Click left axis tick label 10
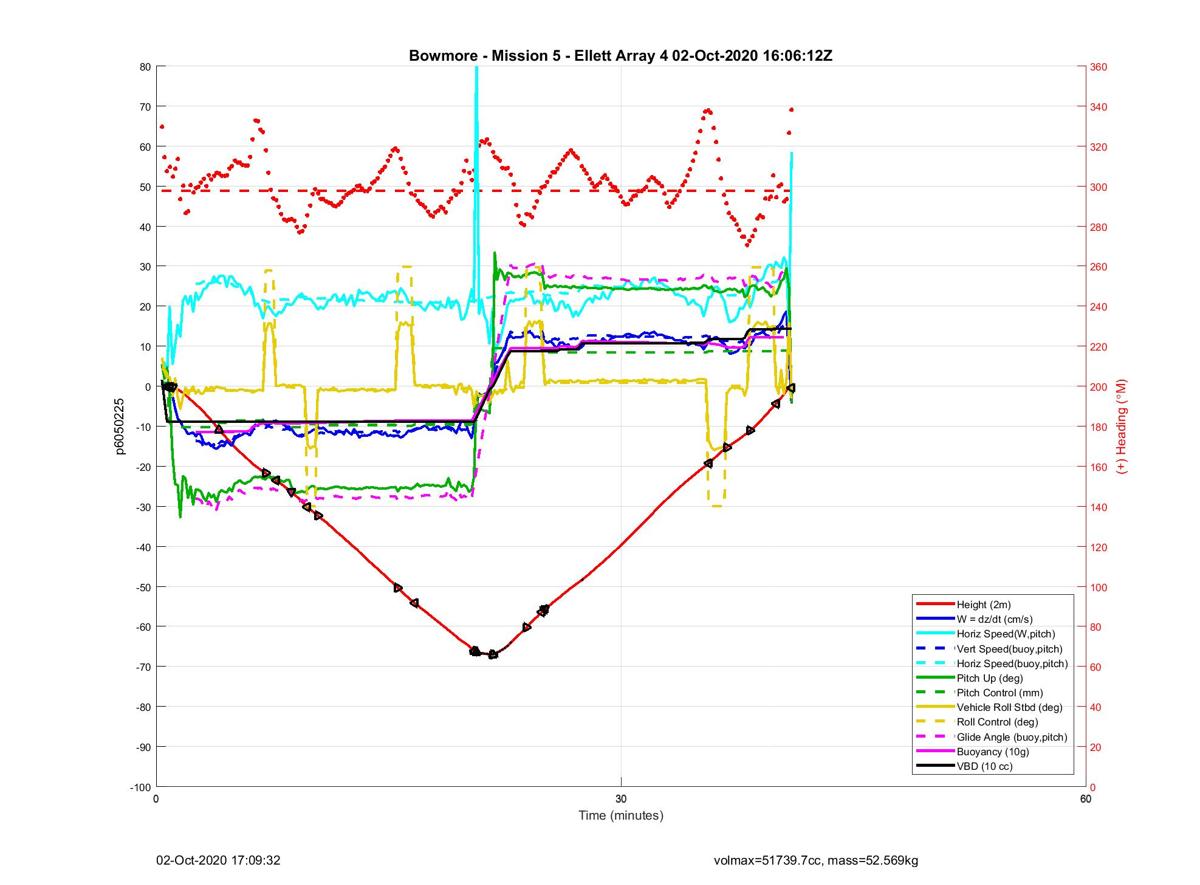 pos(144,347)
